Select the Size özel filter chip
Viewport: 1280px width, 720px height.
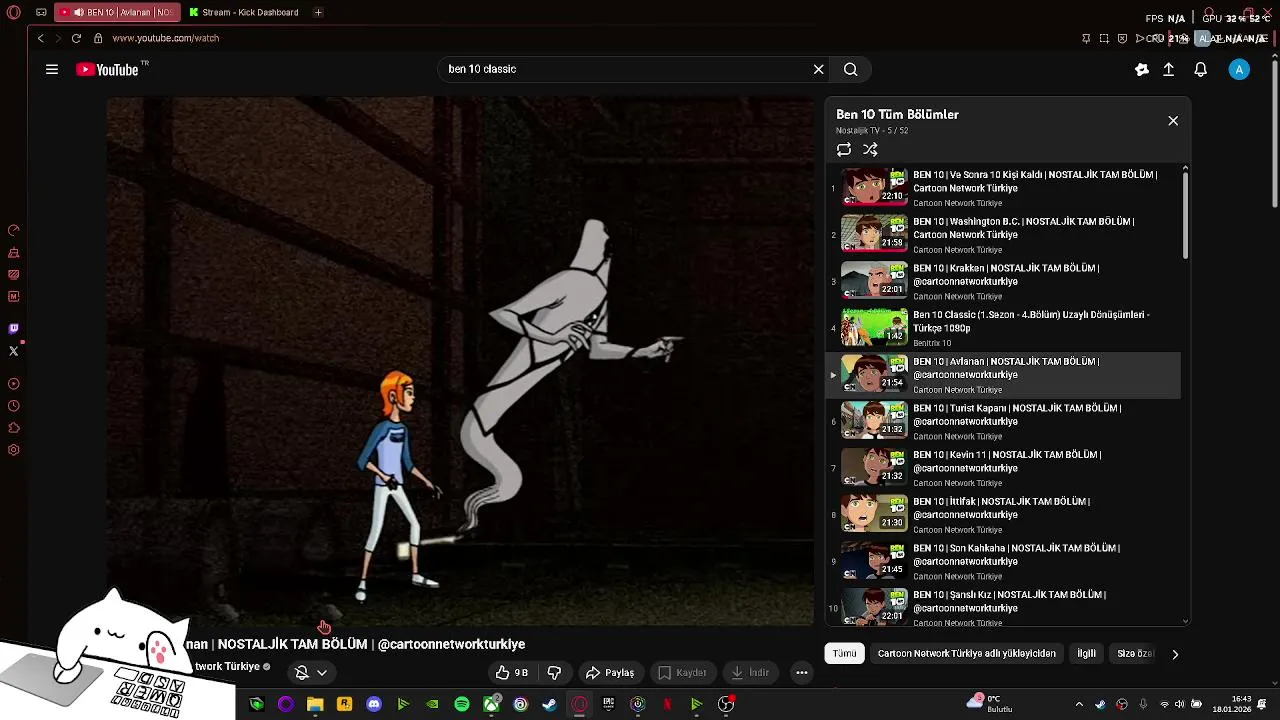point(1135,654)
